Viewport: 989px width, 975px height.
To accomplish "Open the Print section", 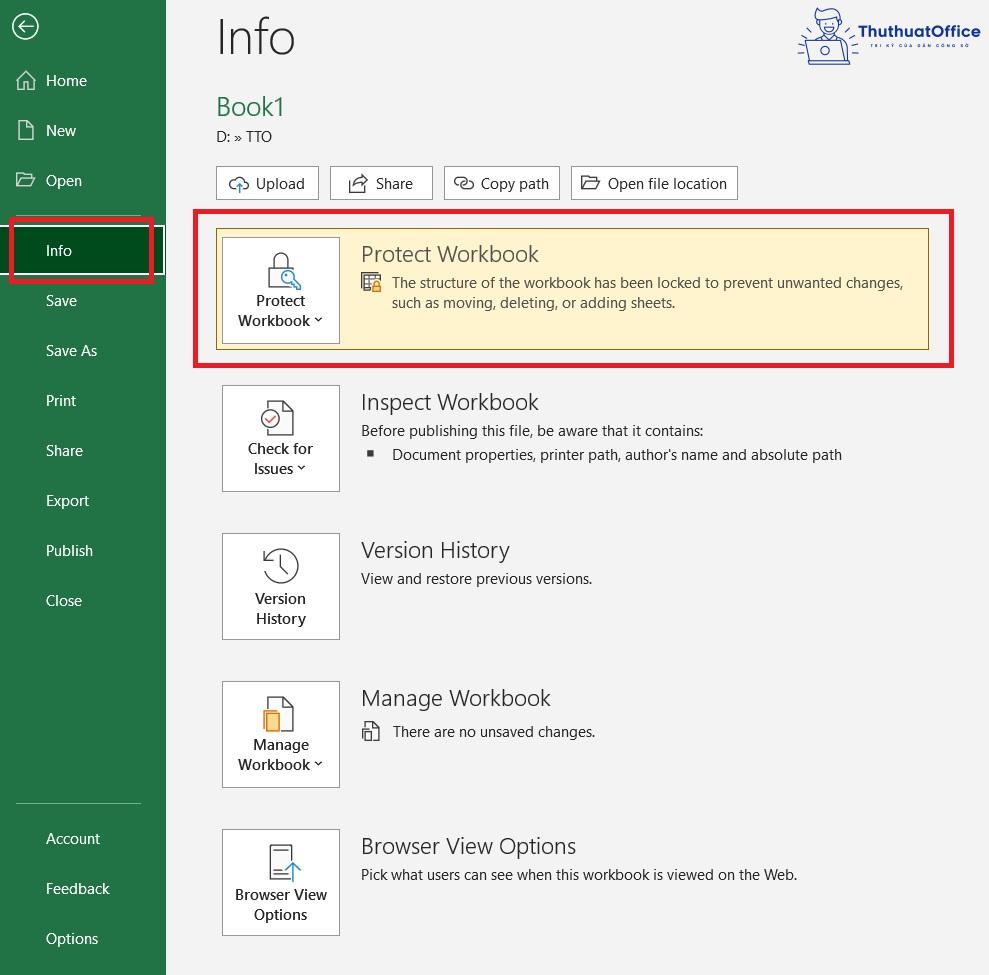I will 61,400.
